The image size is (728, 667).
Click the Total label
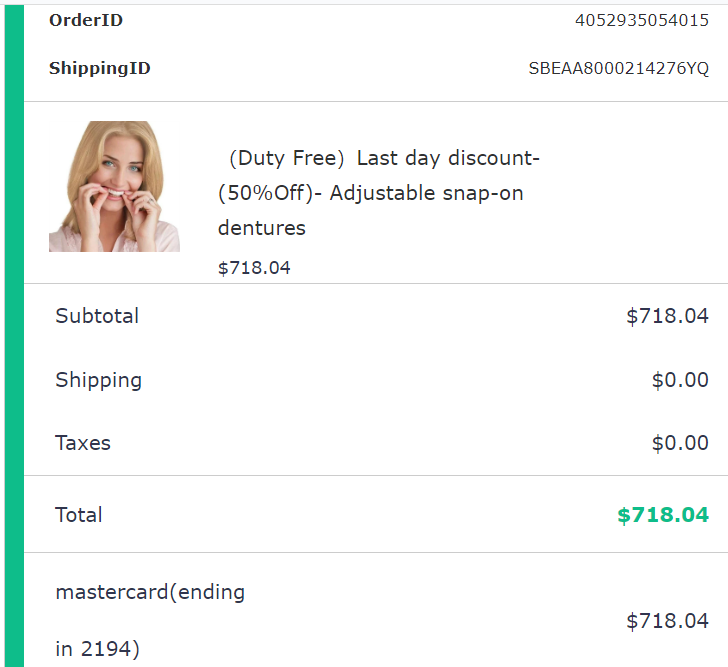[79, 515]
